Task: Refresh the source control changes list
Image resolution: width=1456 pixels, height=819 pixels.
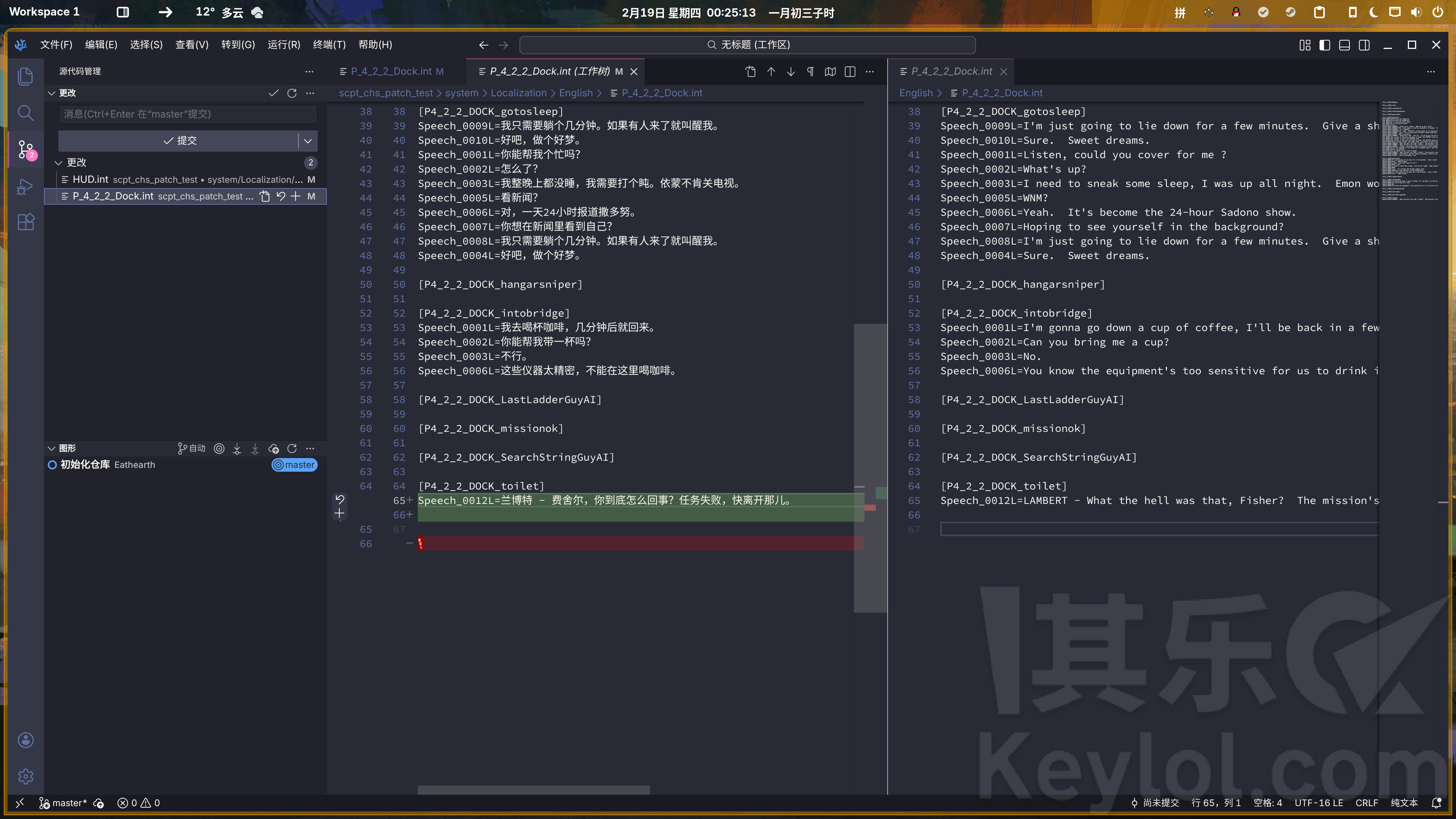Action: point(292,93)
